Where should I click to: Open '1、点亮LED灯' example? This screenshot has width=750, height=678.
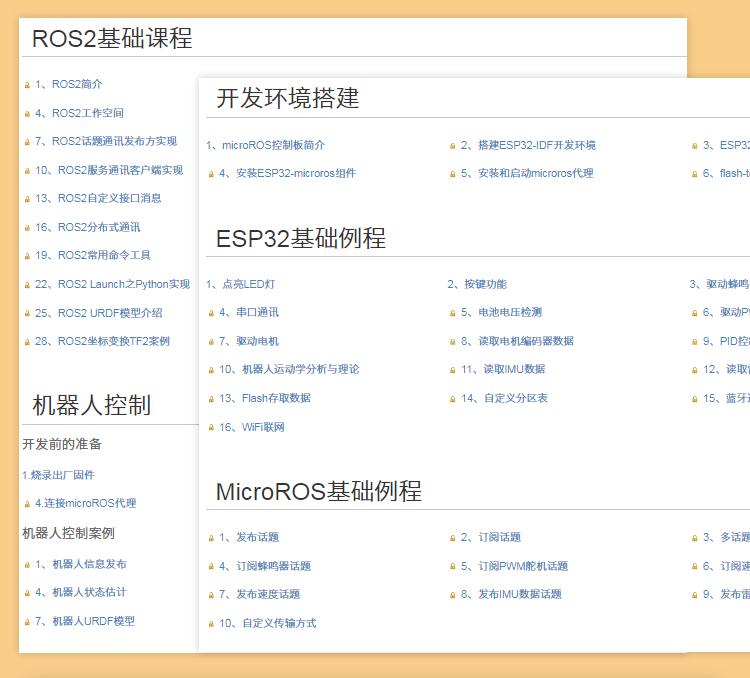241,284
